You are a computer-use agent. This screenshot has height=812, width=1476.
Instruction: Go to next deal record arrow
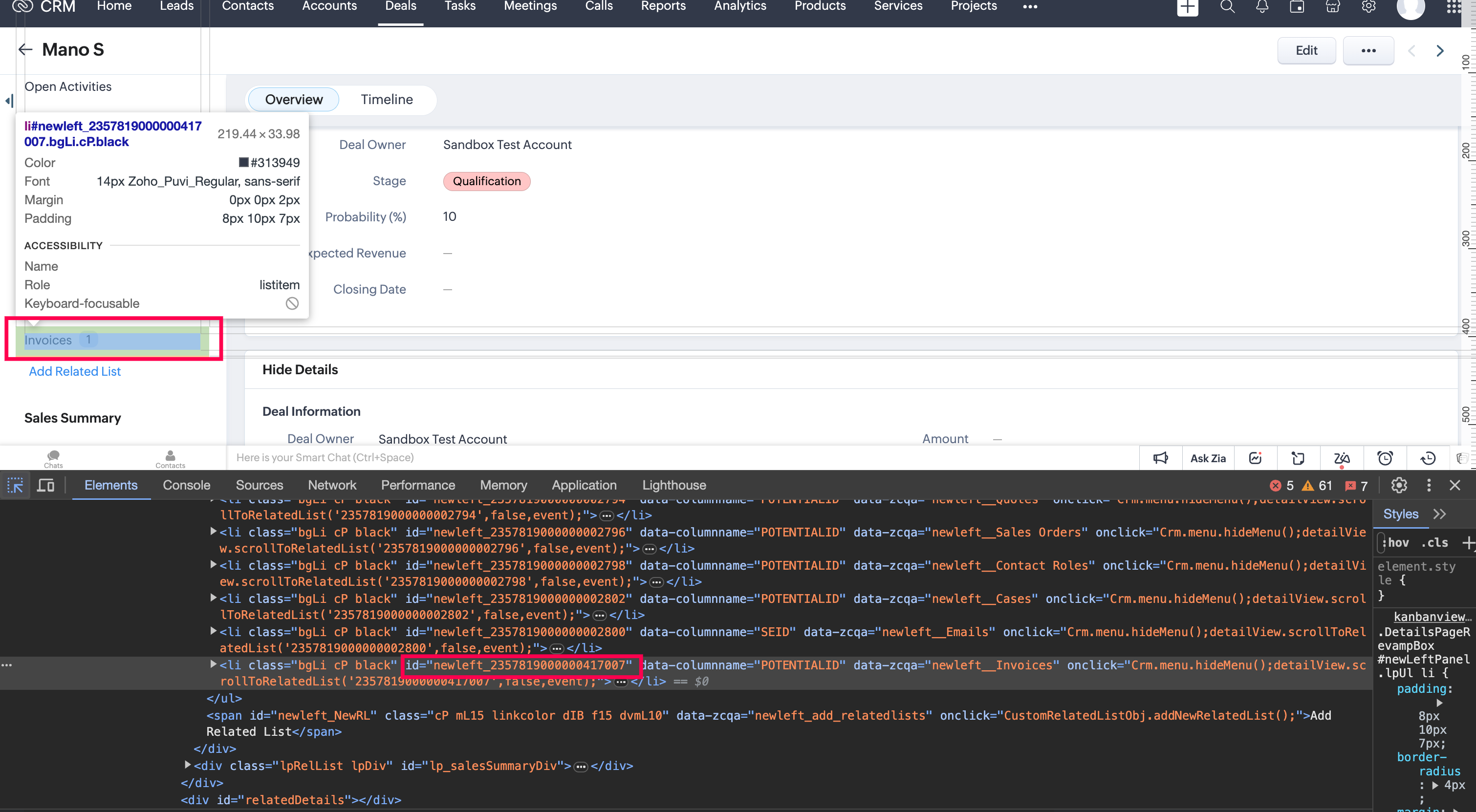click(x=1440, y=51)
